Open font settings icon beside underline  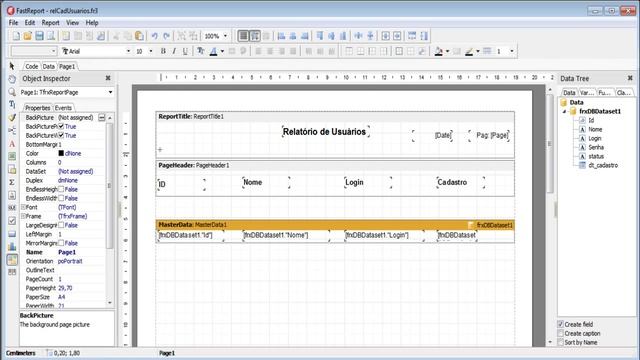pyautogui.click(x=200, y=51)
